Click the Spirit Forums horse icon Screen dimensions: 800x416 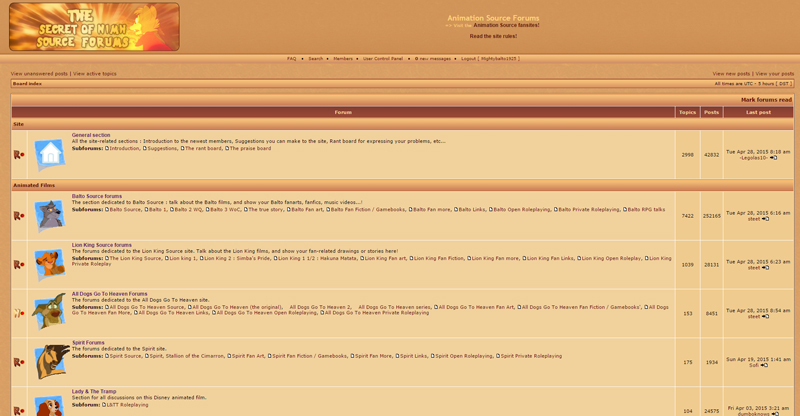coord(52,361)
